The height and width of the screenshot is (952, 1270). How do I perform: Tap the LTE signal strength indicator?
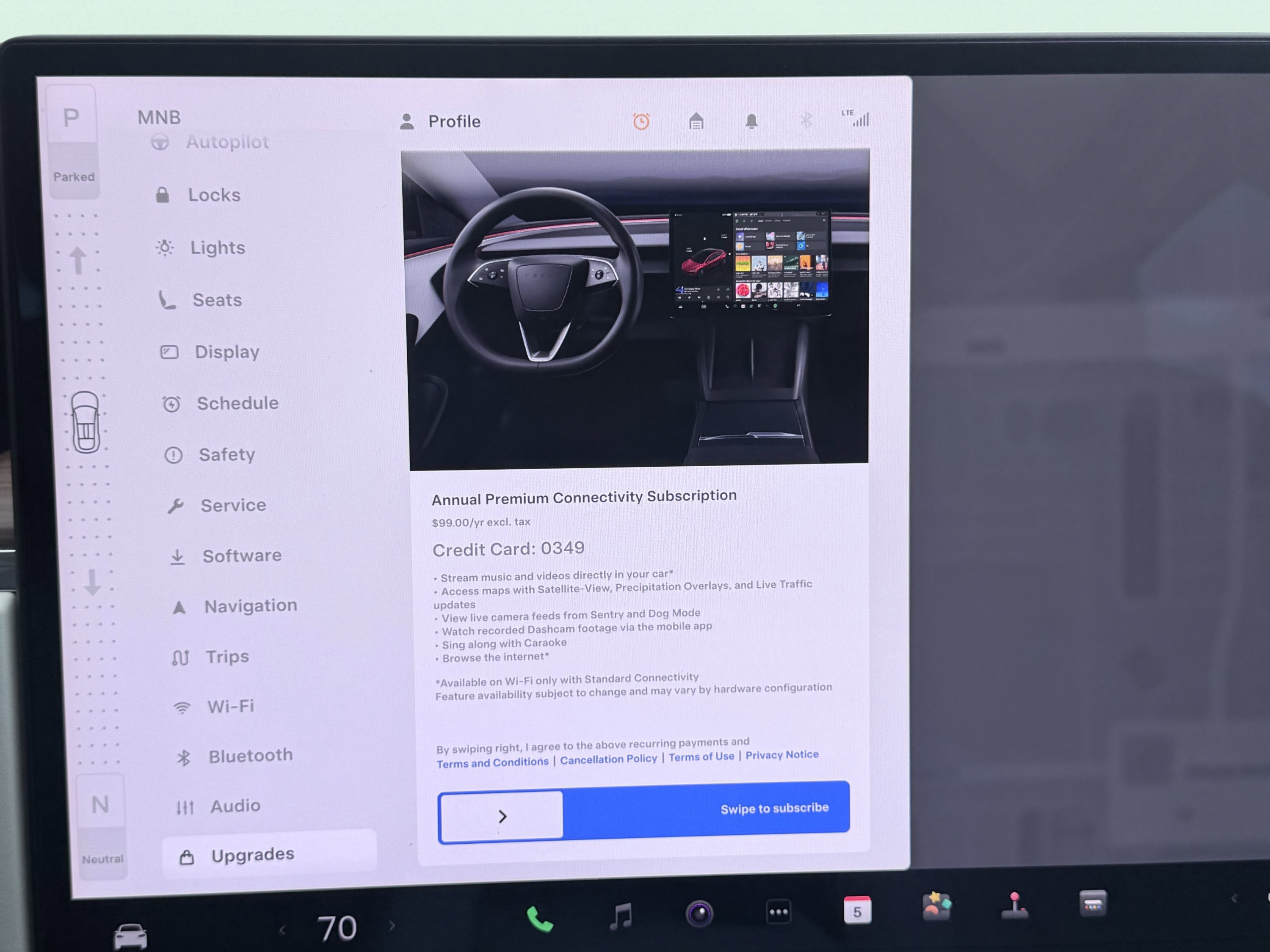click(x=857, y=119)
